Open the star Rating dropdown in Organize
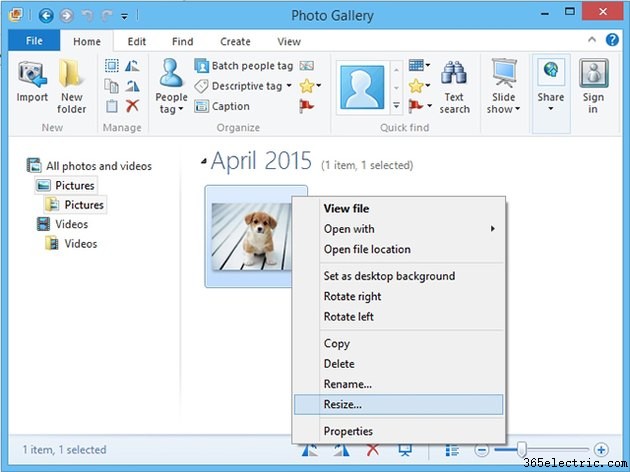Image resolution: width=630 pixels, height=472 pixels. tap(310, 86)
